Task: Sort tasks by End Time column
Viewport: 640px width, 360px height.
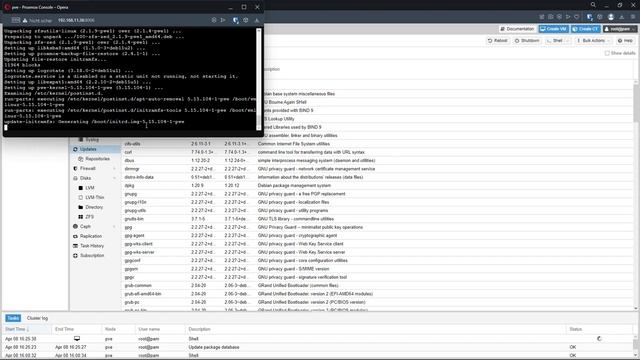Action: point(77,329)
